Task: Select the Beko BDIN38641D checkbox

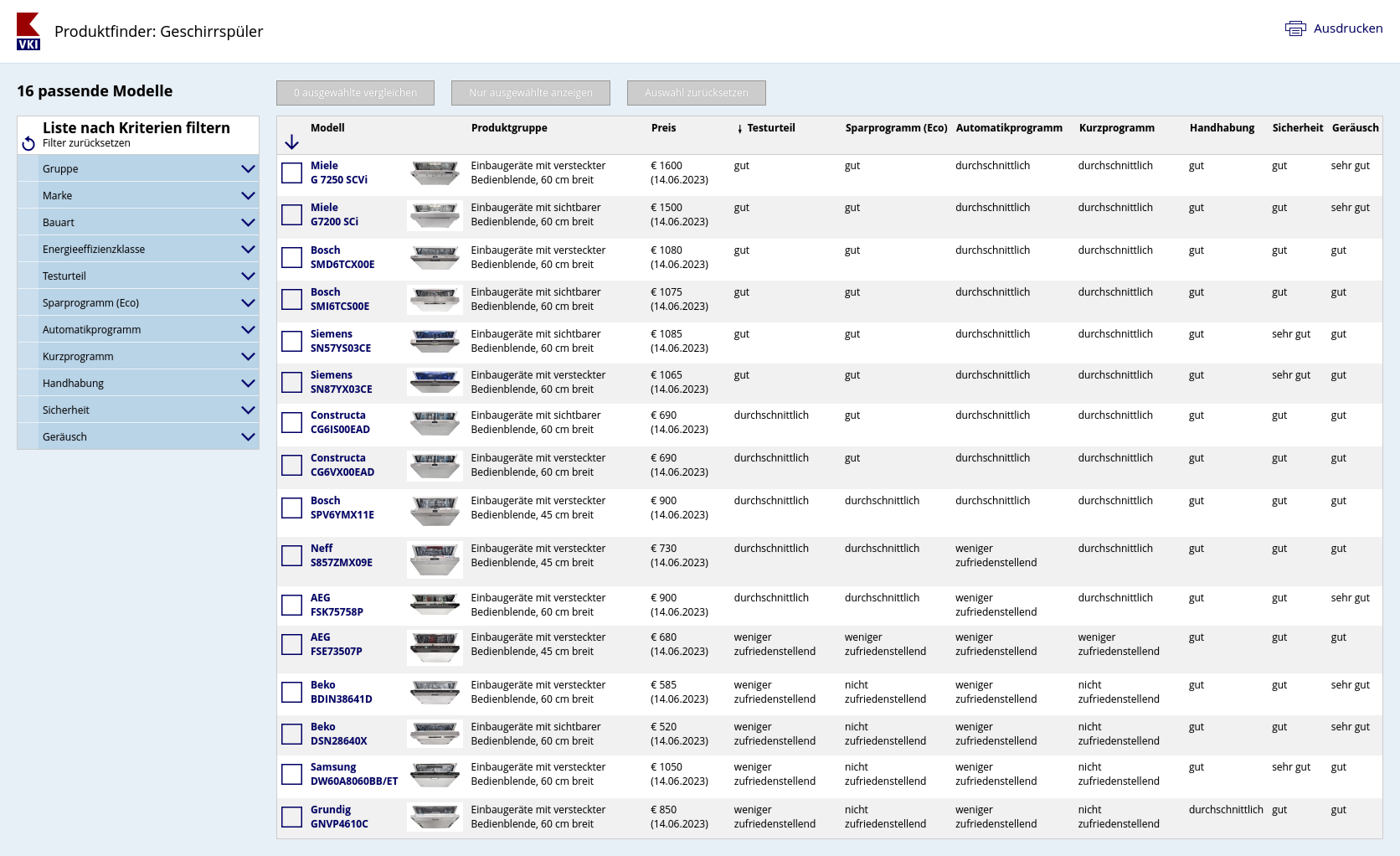Action: click(x=291, y=692)
